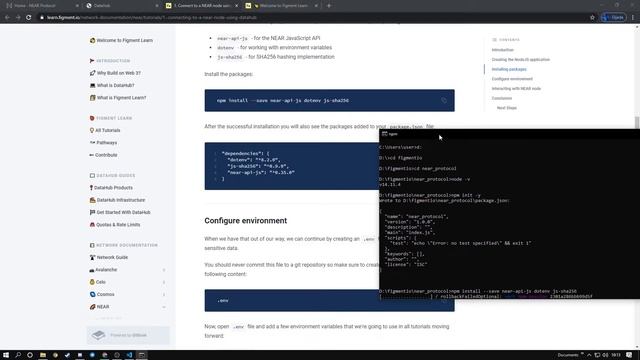Expand the Celo section chevron

pyautogui.click(x=164, y=282)
